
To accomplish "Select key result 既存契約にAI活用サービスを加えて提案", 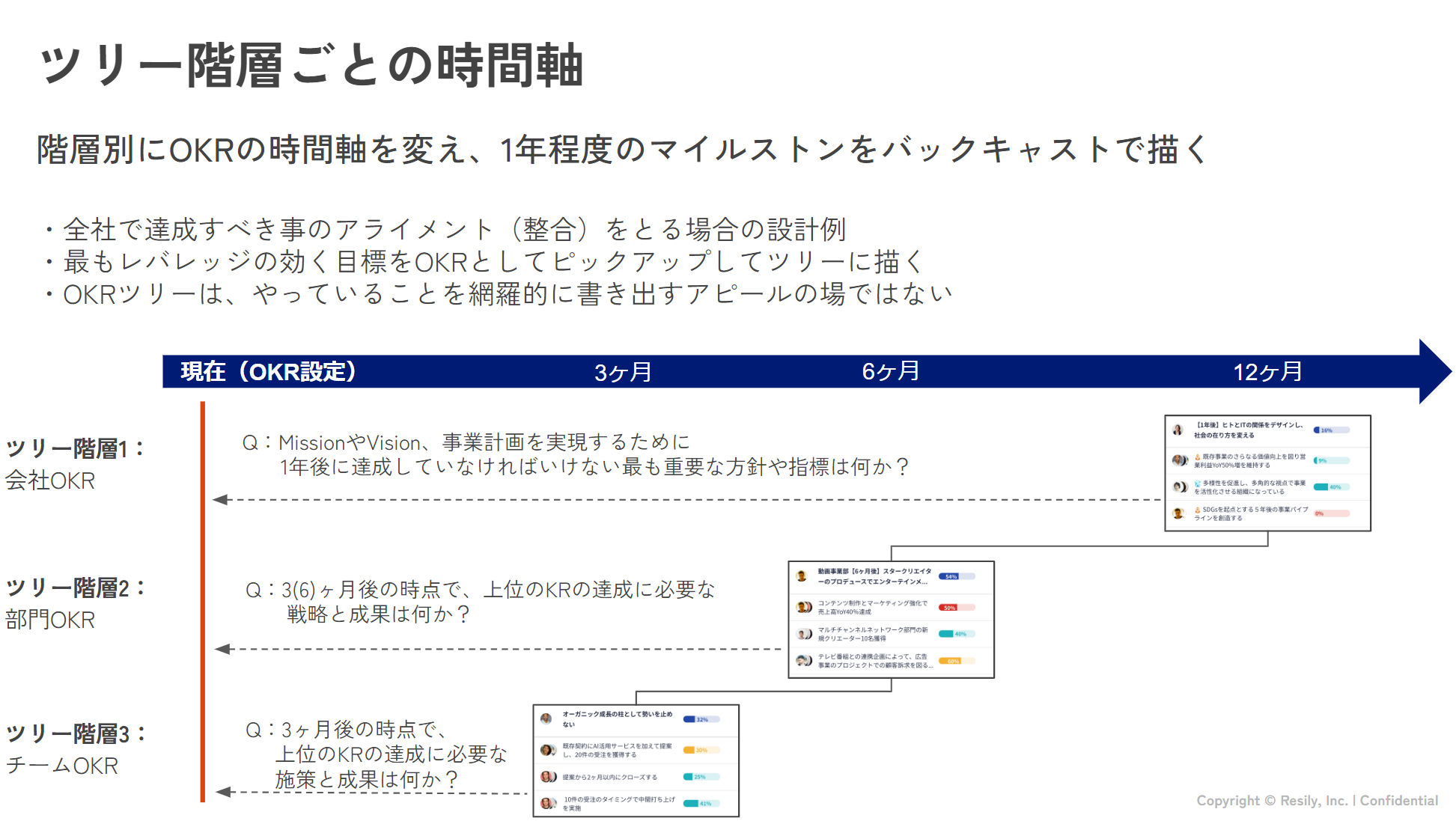I will tap(618, 750).
